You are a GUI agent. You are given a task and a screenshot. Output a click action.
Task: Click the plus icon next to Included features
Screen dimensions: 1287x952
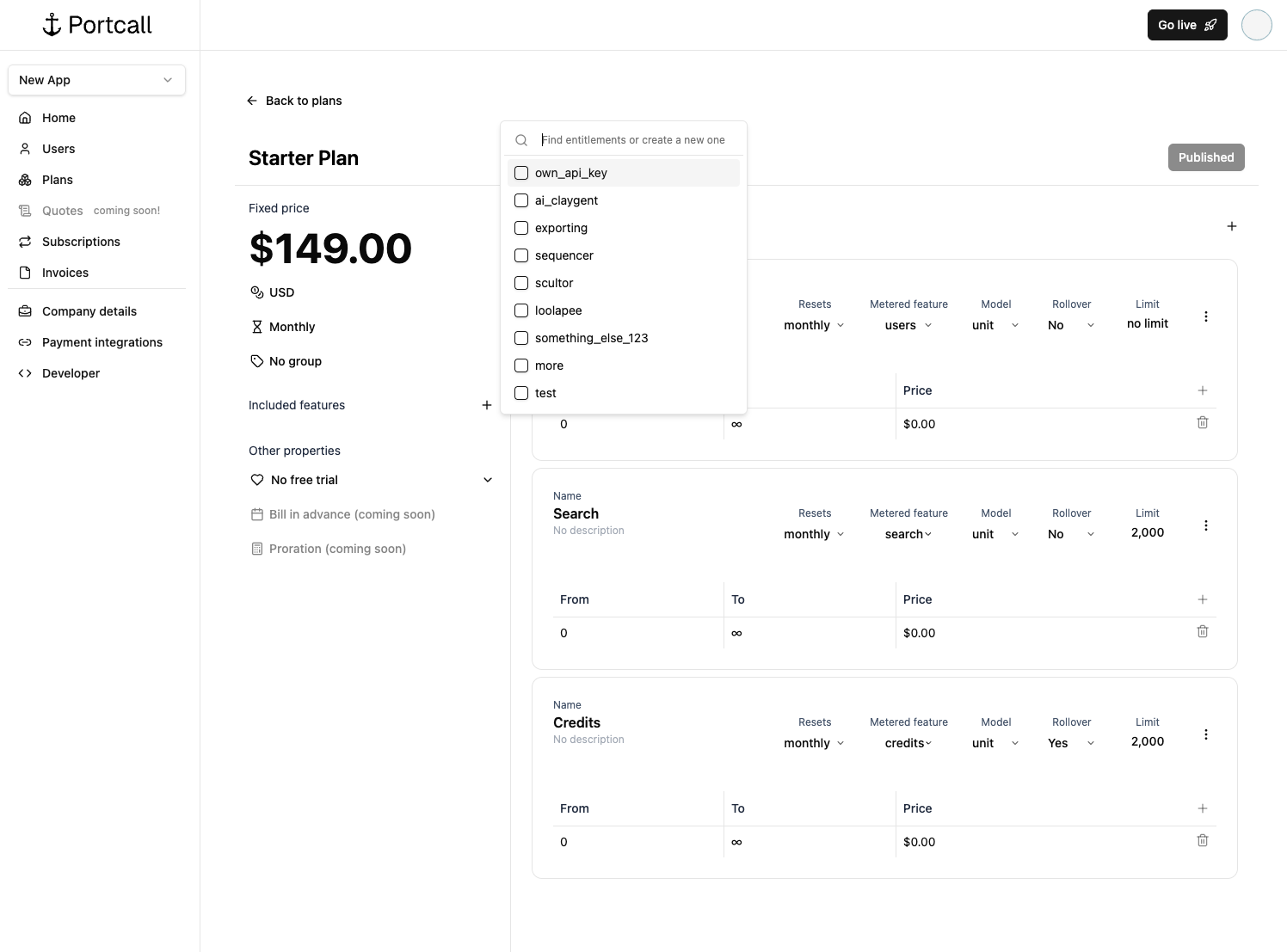[487, 405]
